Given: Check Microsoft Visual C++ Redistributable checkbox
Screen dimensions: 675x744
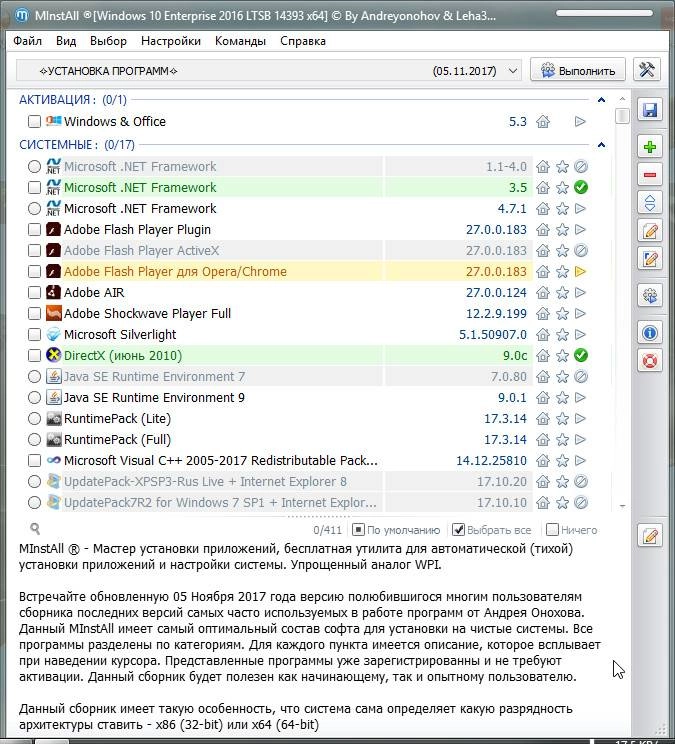Looking at the screenshot, I should [x=34, y=461].
